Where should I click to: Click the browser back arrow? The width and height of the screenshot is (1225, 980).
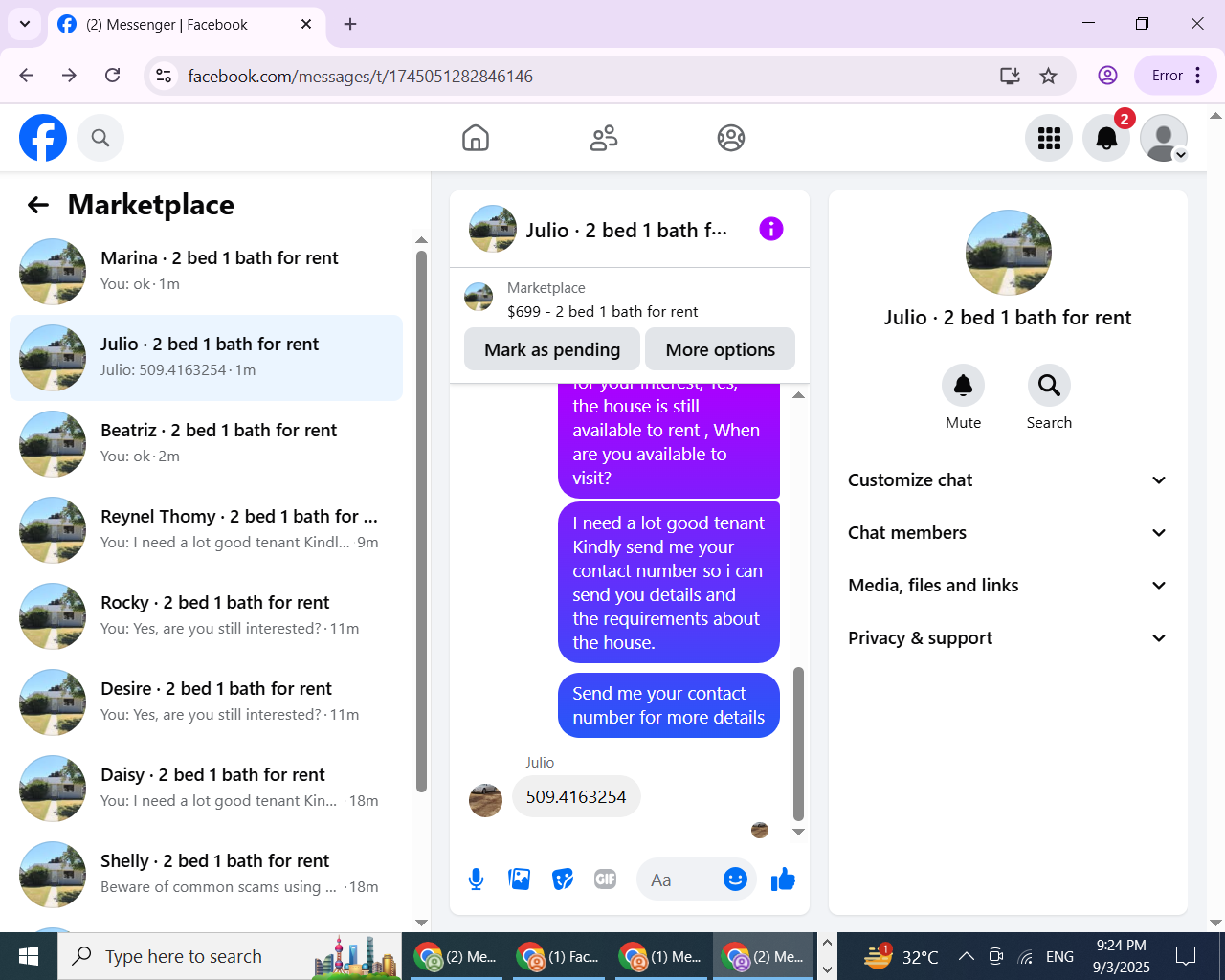(27, 76)
